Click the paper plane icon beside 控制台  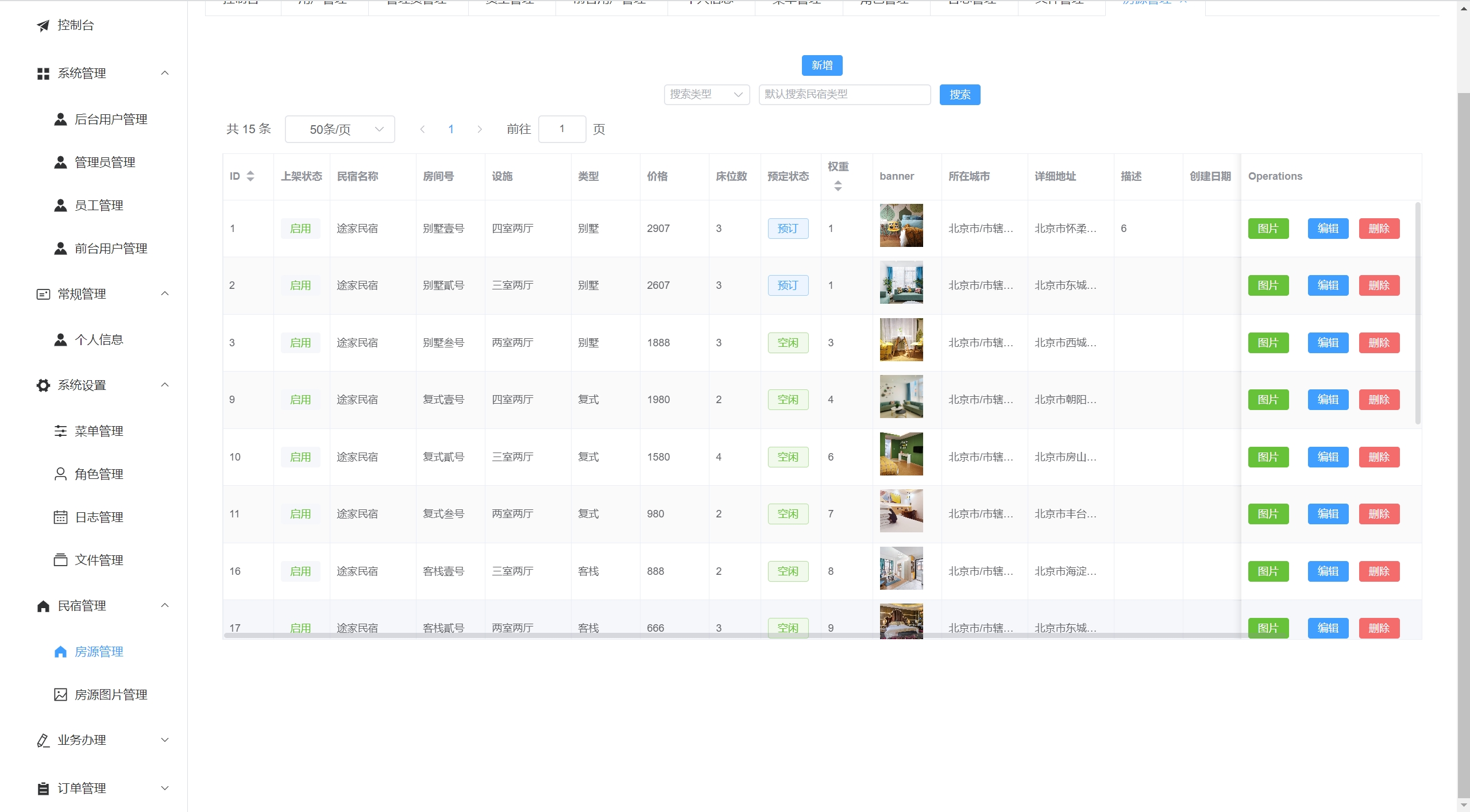[43, 25]
